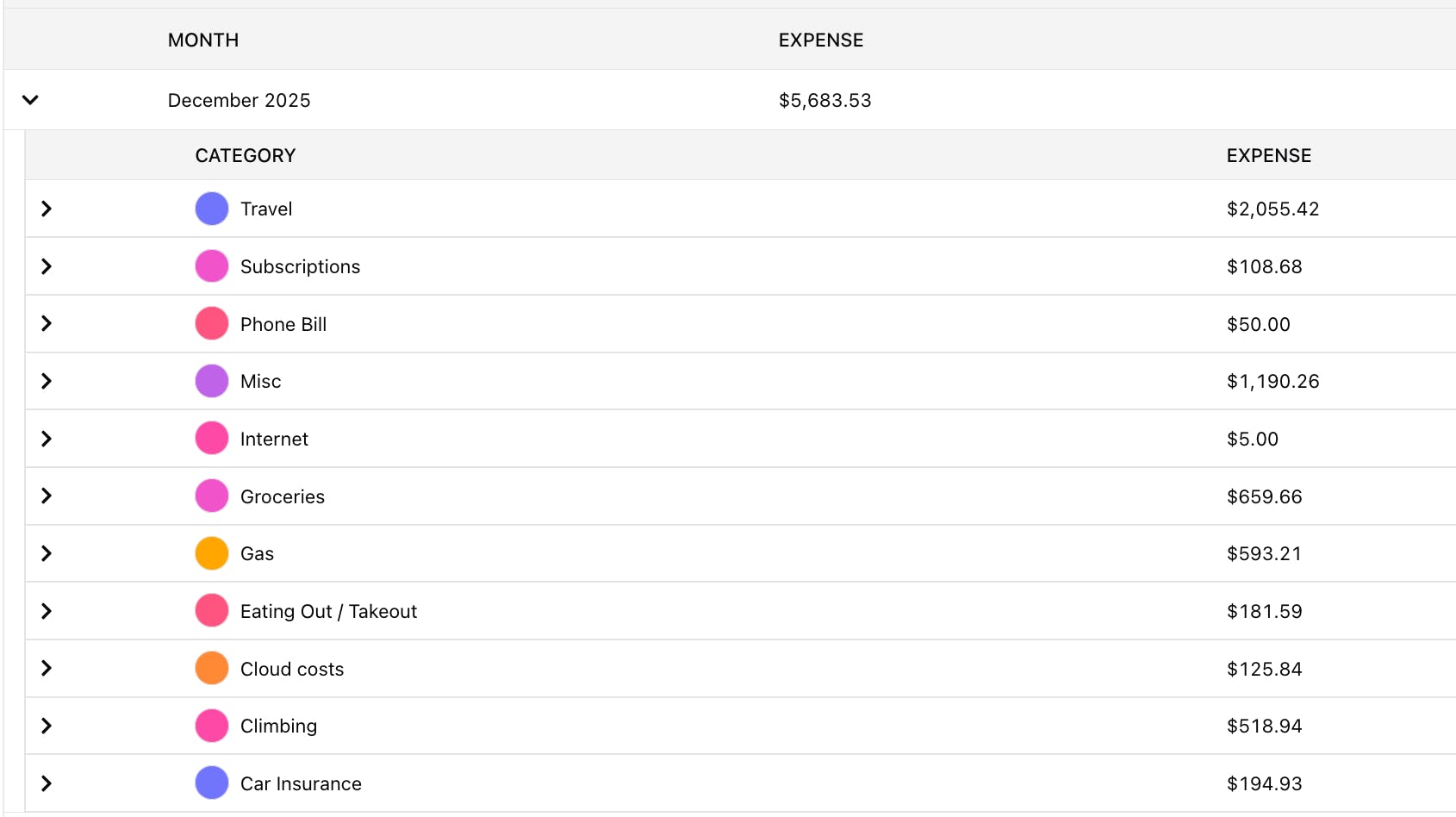Expand the Subscriptions category row

[47, 266]
